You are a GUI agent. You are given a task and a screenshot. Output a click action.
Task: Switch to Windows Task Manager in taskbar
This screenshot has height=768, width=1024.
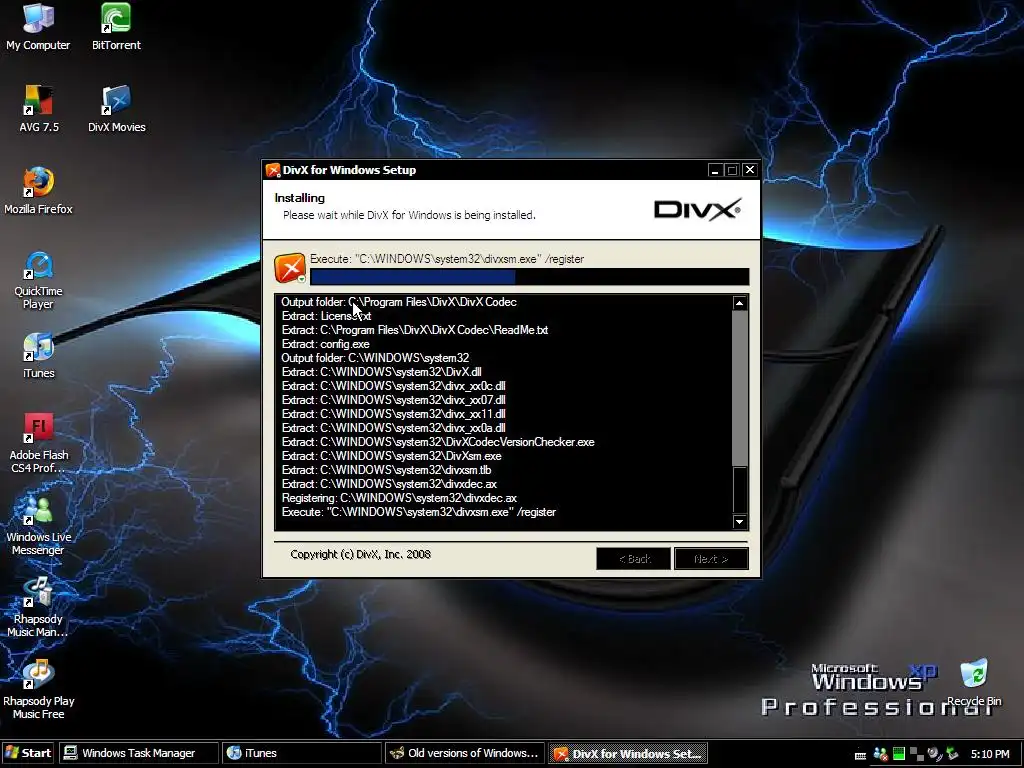tap(138, 753)
